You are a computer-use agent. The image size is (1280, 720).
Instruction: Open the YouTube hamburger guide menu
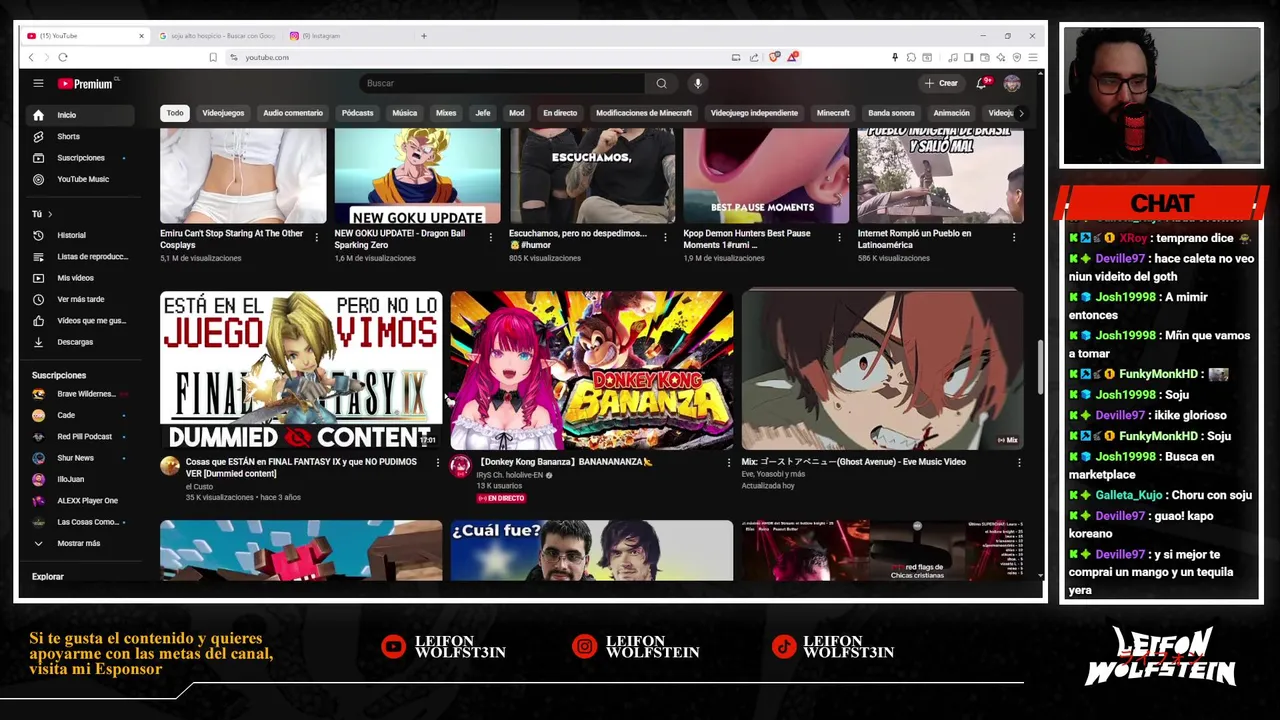38,84
